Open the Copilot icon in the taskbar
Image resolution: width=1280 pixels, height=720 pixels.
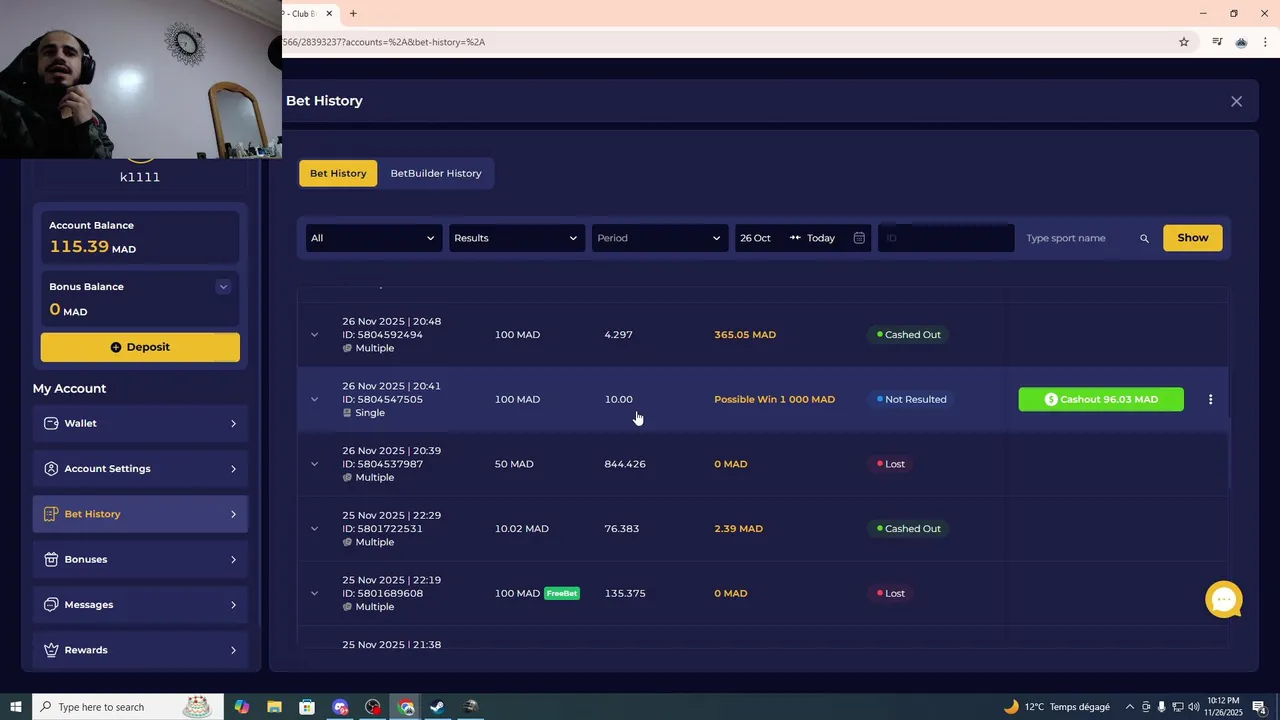[241, 707]
